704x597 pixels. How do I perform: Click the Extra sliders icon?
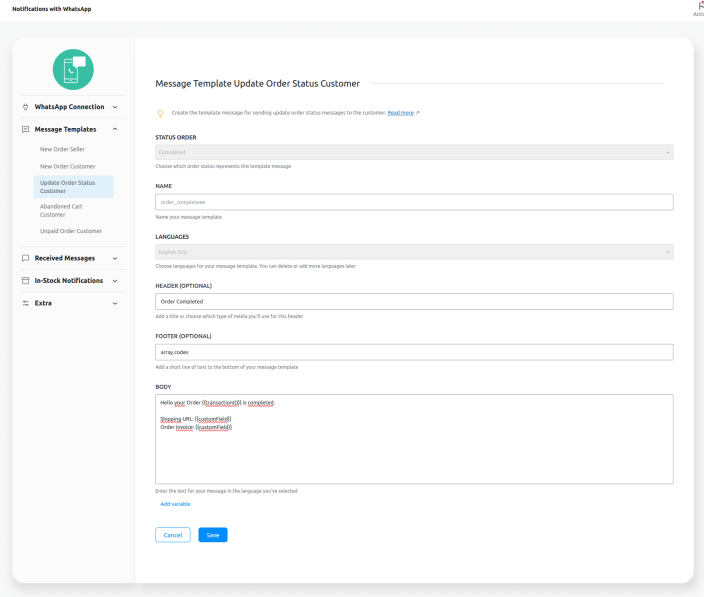point(25,303)
